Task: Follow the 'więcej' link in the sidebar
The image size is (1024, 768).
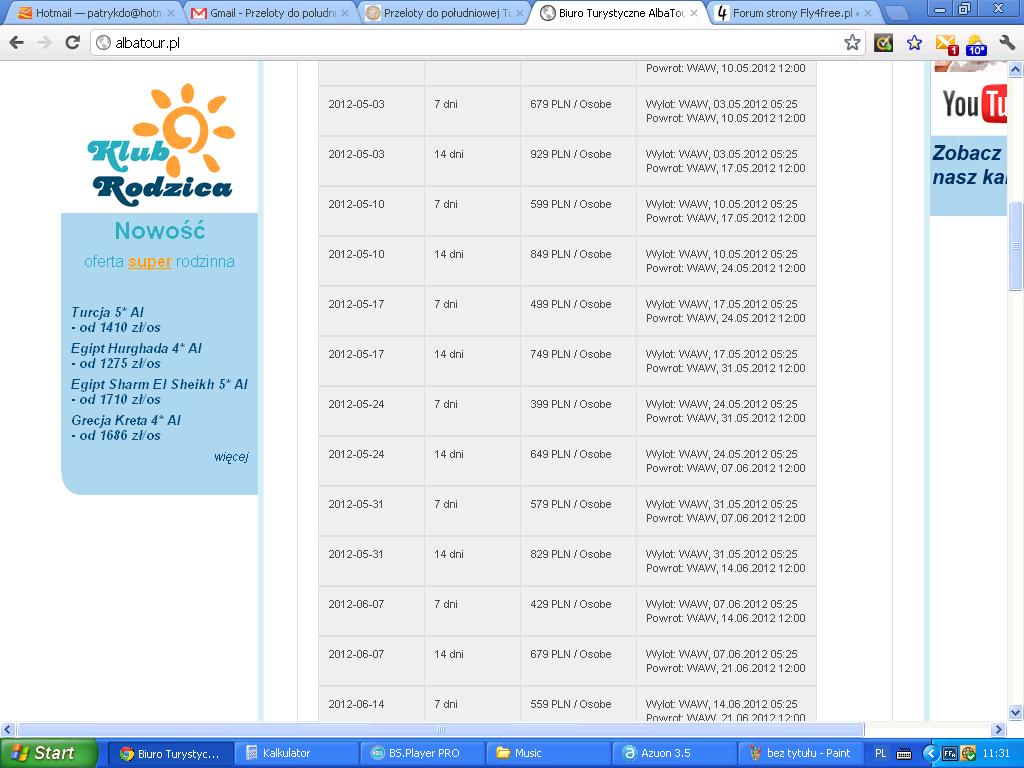Action: click(231, 456)
